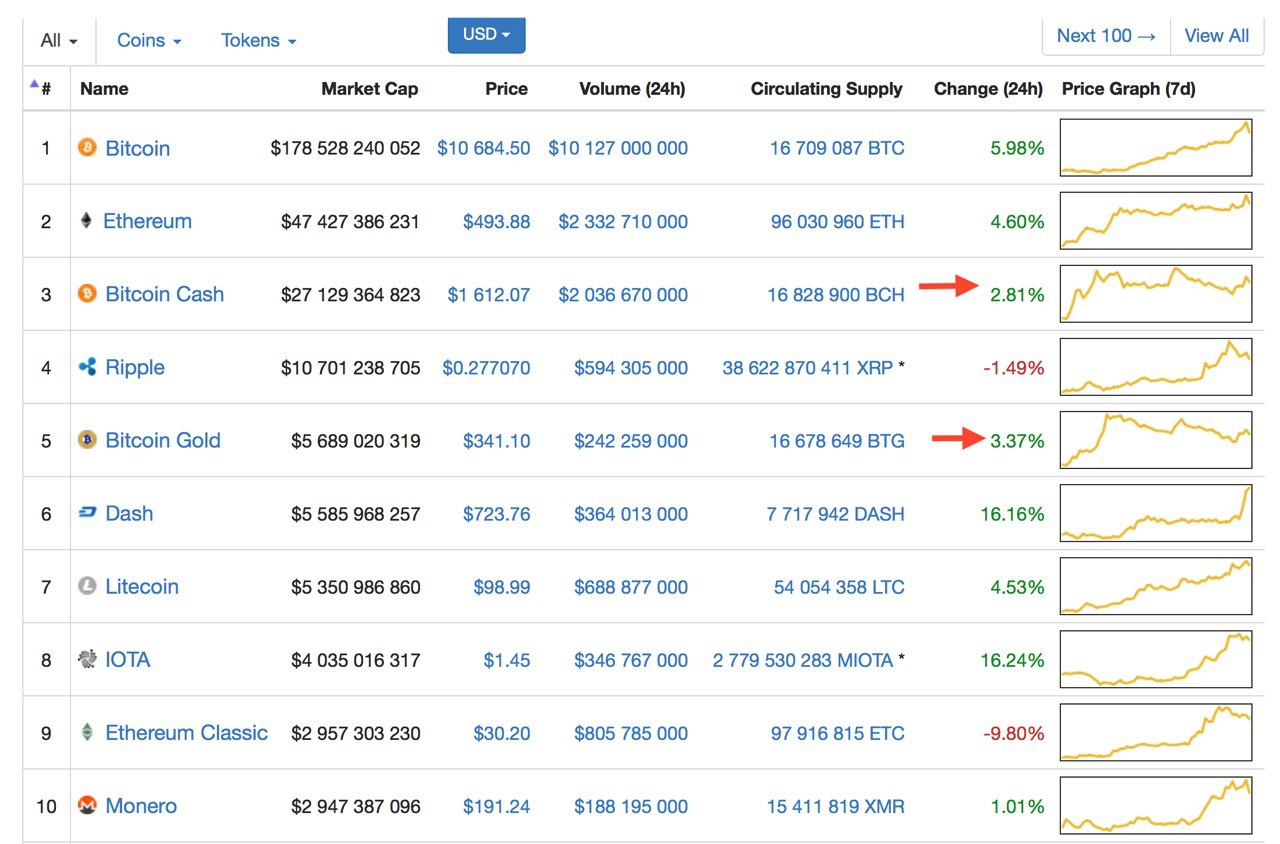1280x844 pixels.
Task: Click the Bitcoin coin logo icon
Action: [88, 148]
